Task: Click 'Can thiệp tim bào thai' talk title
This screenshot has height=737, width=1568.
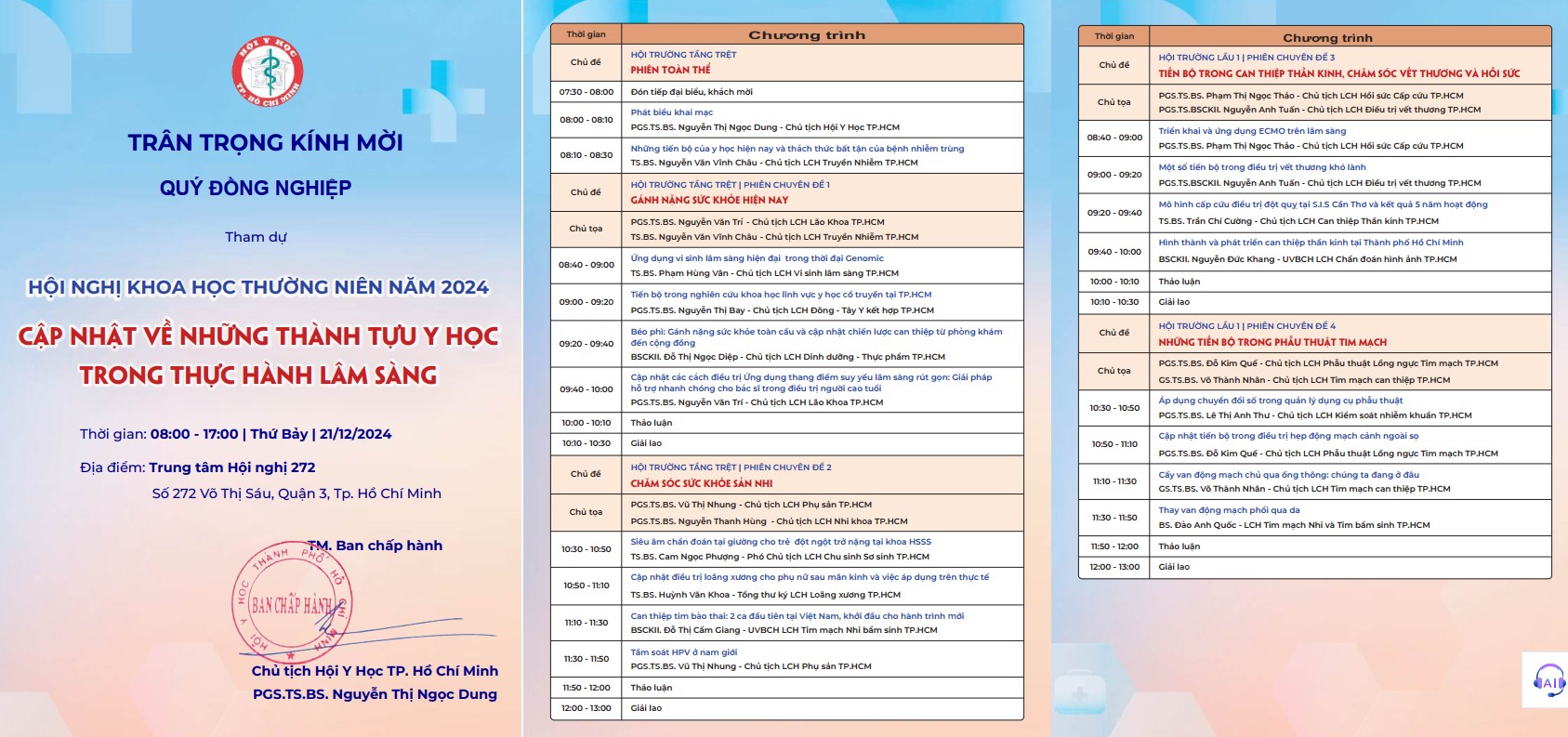Action: pyautogui.click(x=797, y=616)
